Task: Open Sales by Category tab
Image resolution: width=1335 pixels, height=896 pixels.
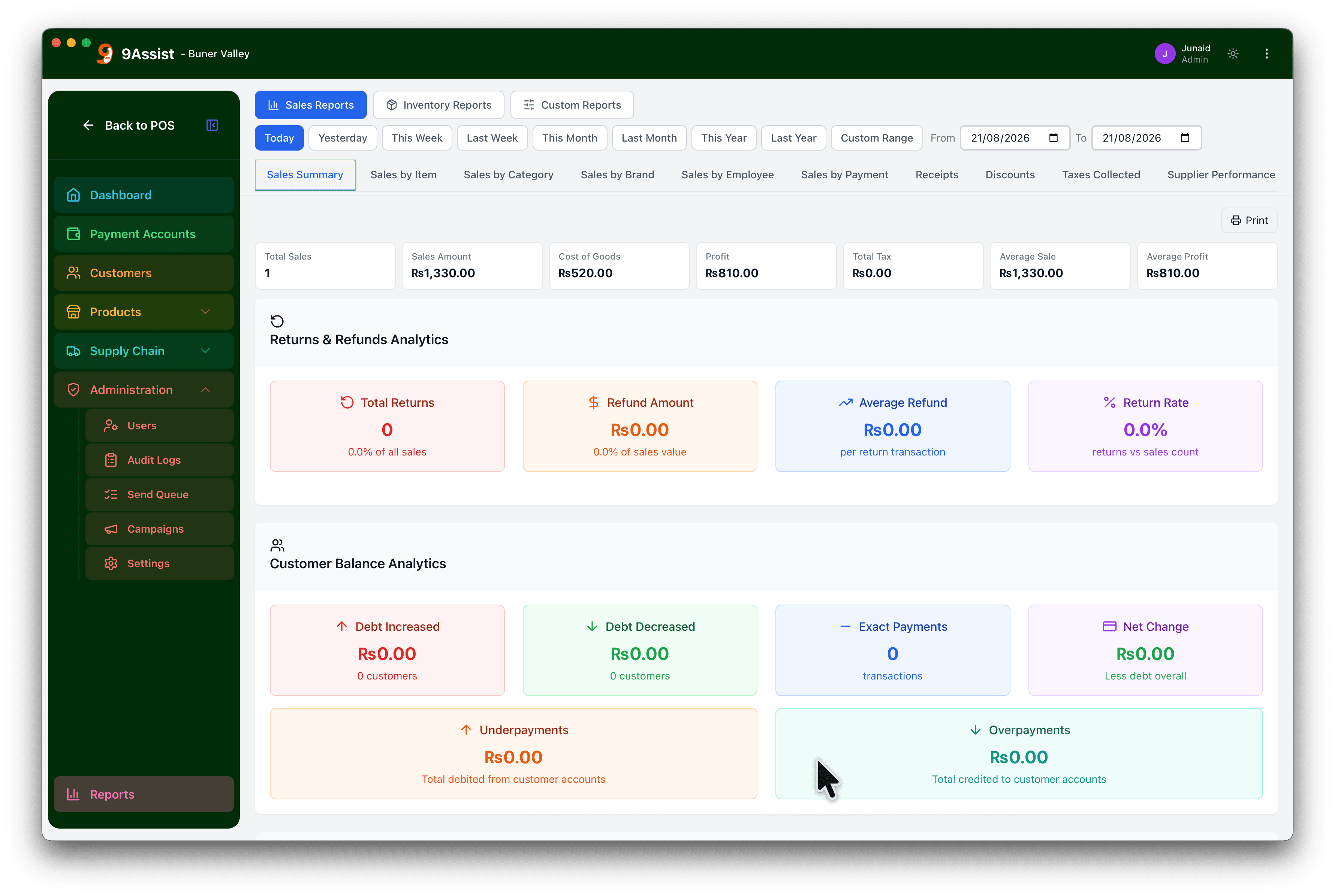Action: (508, 175)
